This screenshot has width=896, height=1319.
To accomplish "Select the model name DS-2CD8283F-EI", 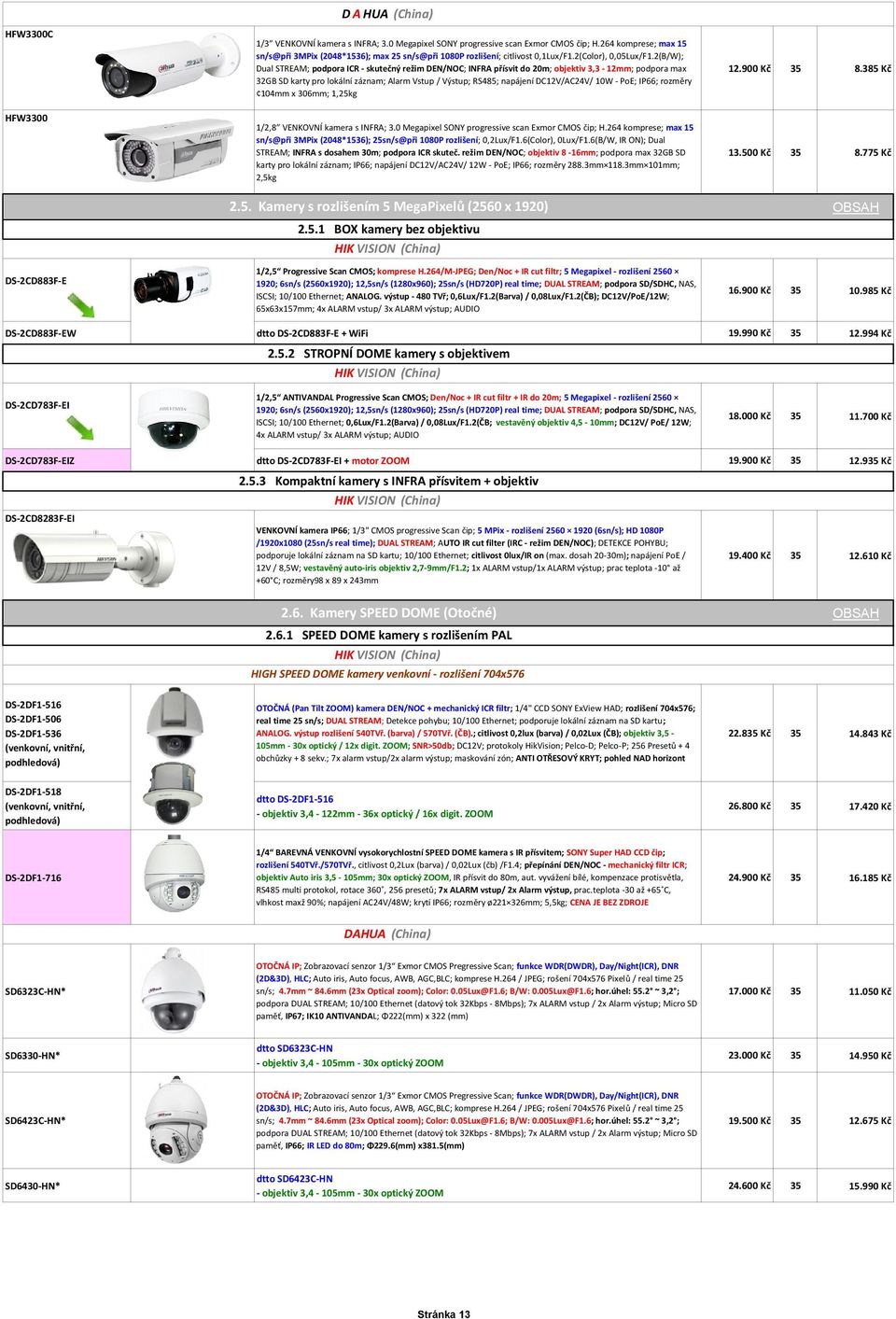I will (40, 518).
